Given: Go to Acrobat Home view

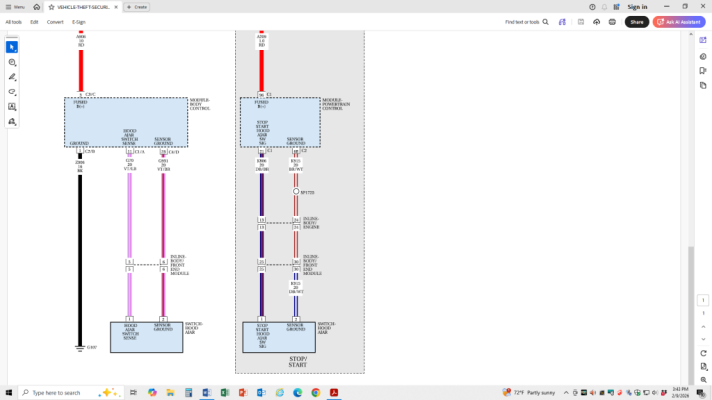Looking at the screenshot, I should [37, 7].
